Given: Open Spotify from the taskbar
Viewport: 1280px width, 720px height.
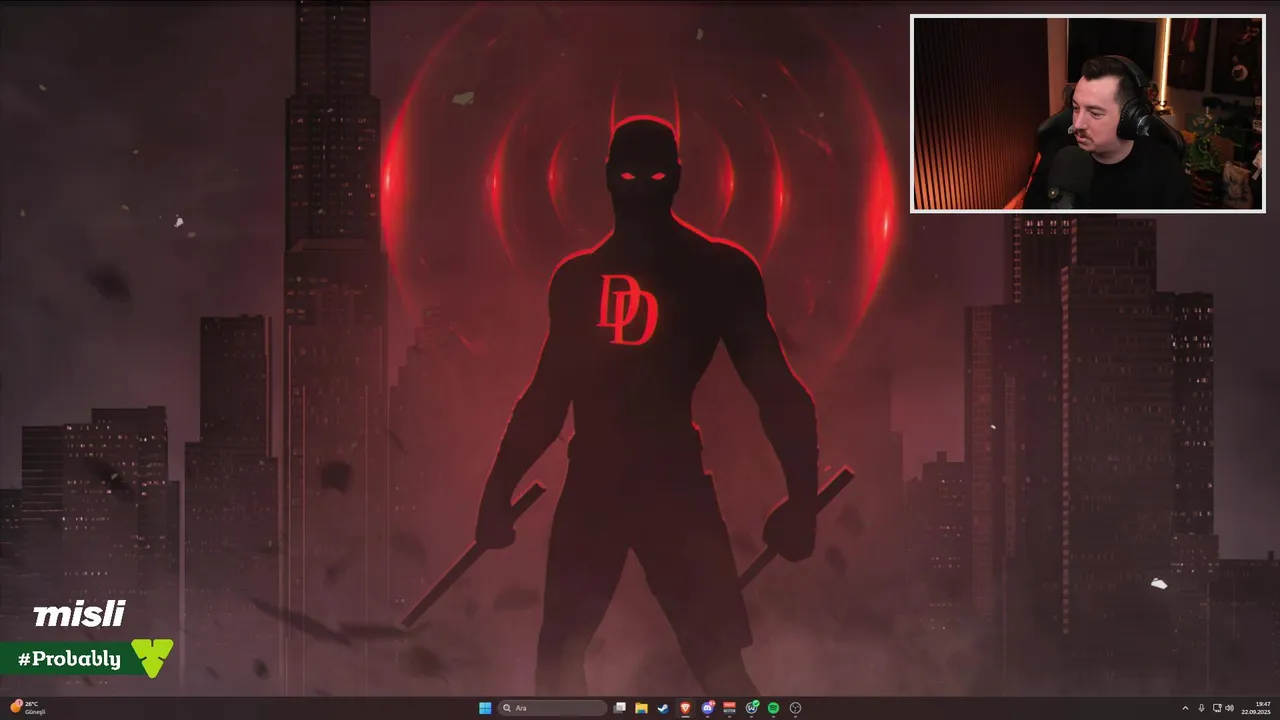Looking at the screenshot, I should tap(773, 708).
